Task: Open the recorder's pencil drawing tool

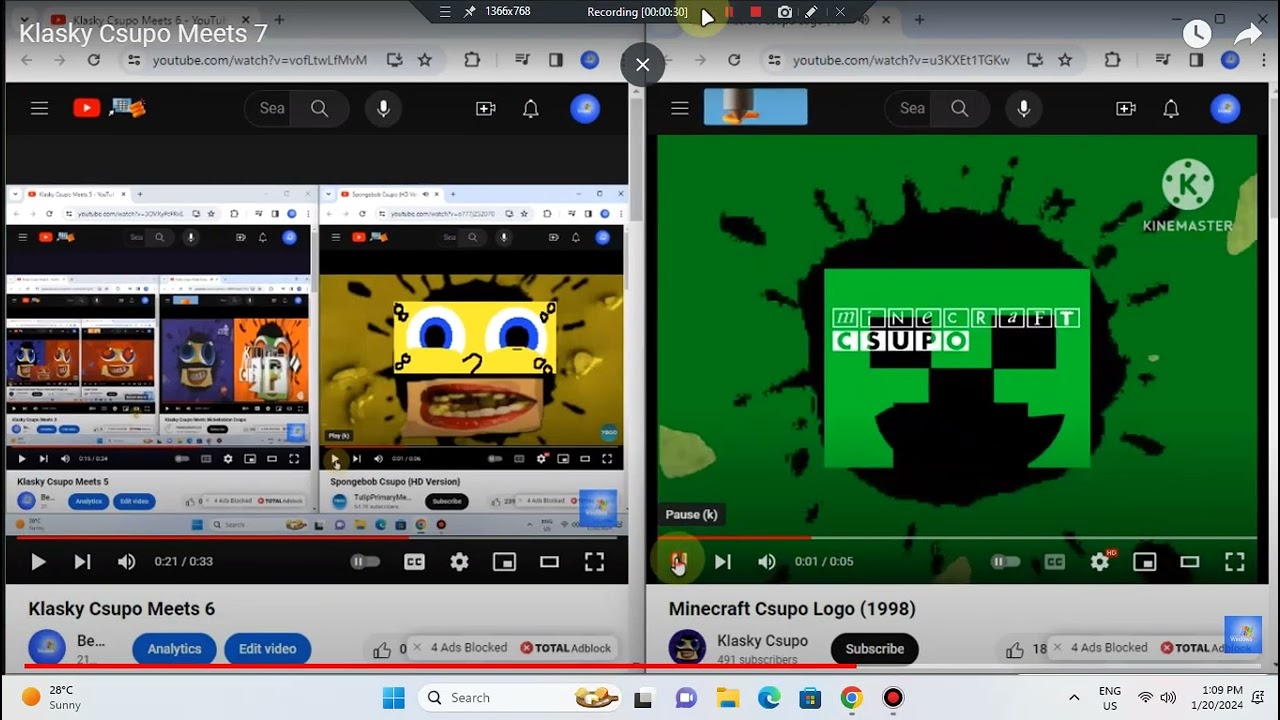Action: (x=812, y=12)
